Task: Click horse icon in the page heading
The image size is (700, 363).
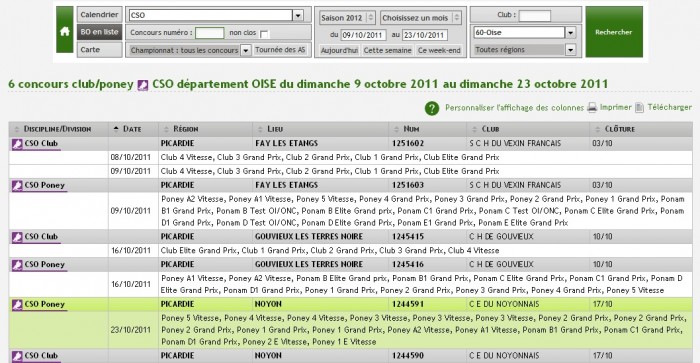Action: [143, 85]
